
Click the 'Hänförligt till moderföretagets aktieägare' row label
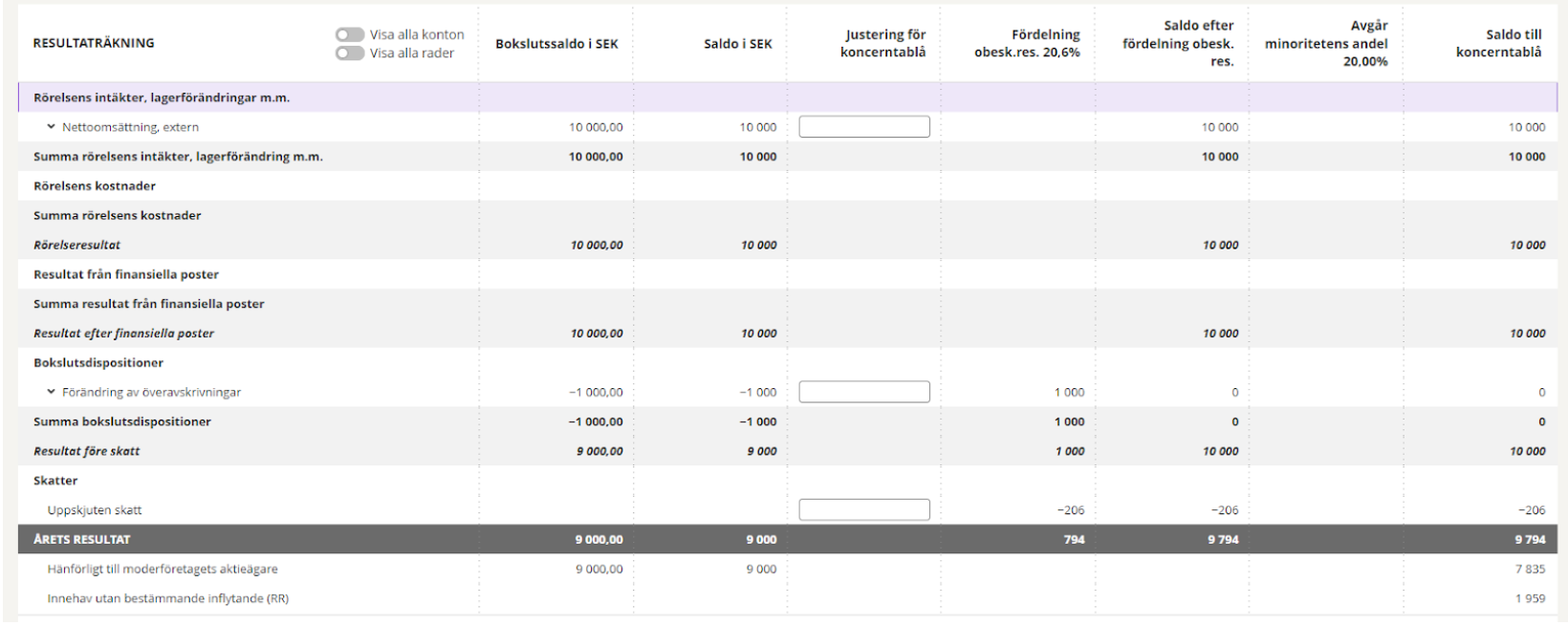coord(163,570)
